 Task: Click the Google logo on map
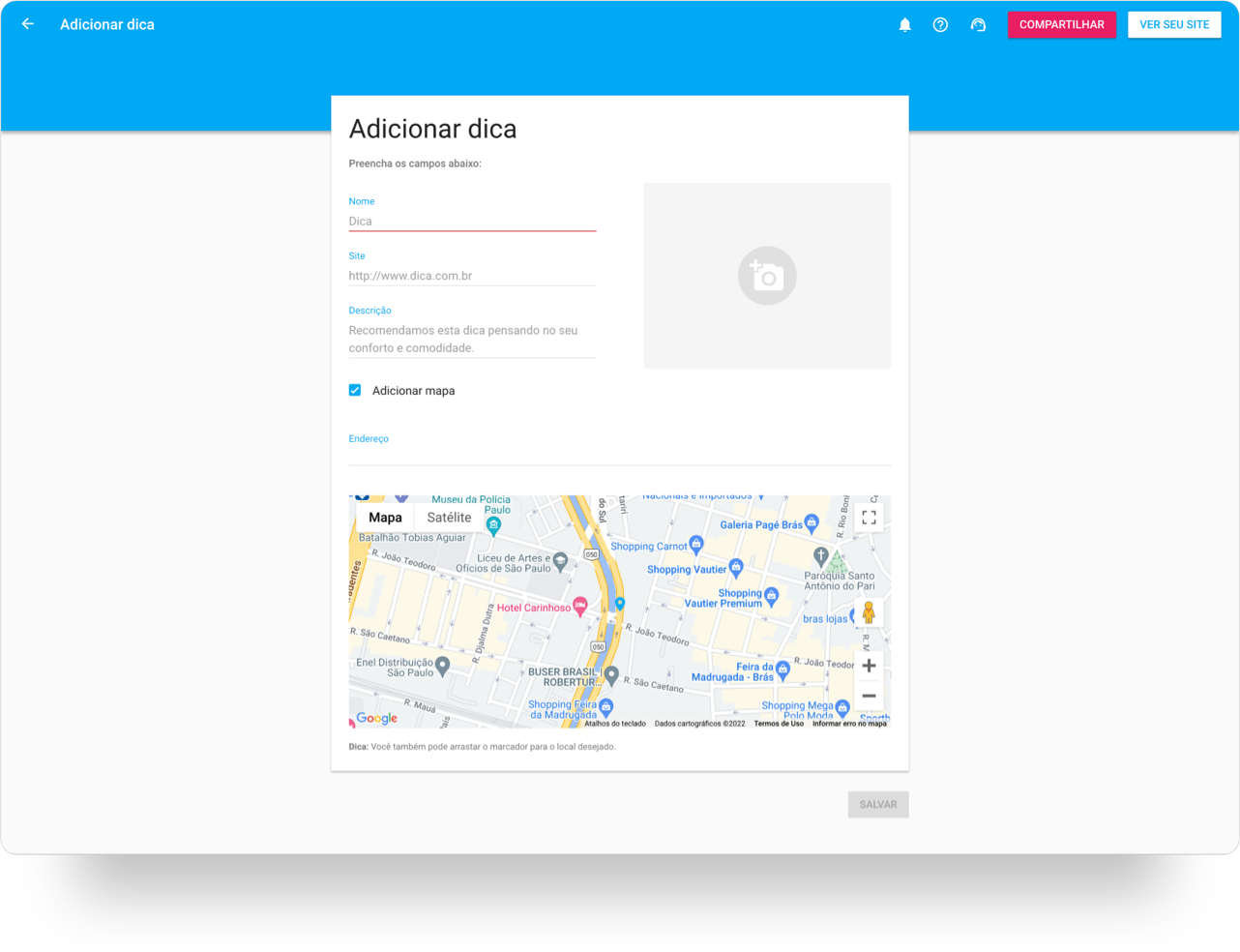coord(376,718)
